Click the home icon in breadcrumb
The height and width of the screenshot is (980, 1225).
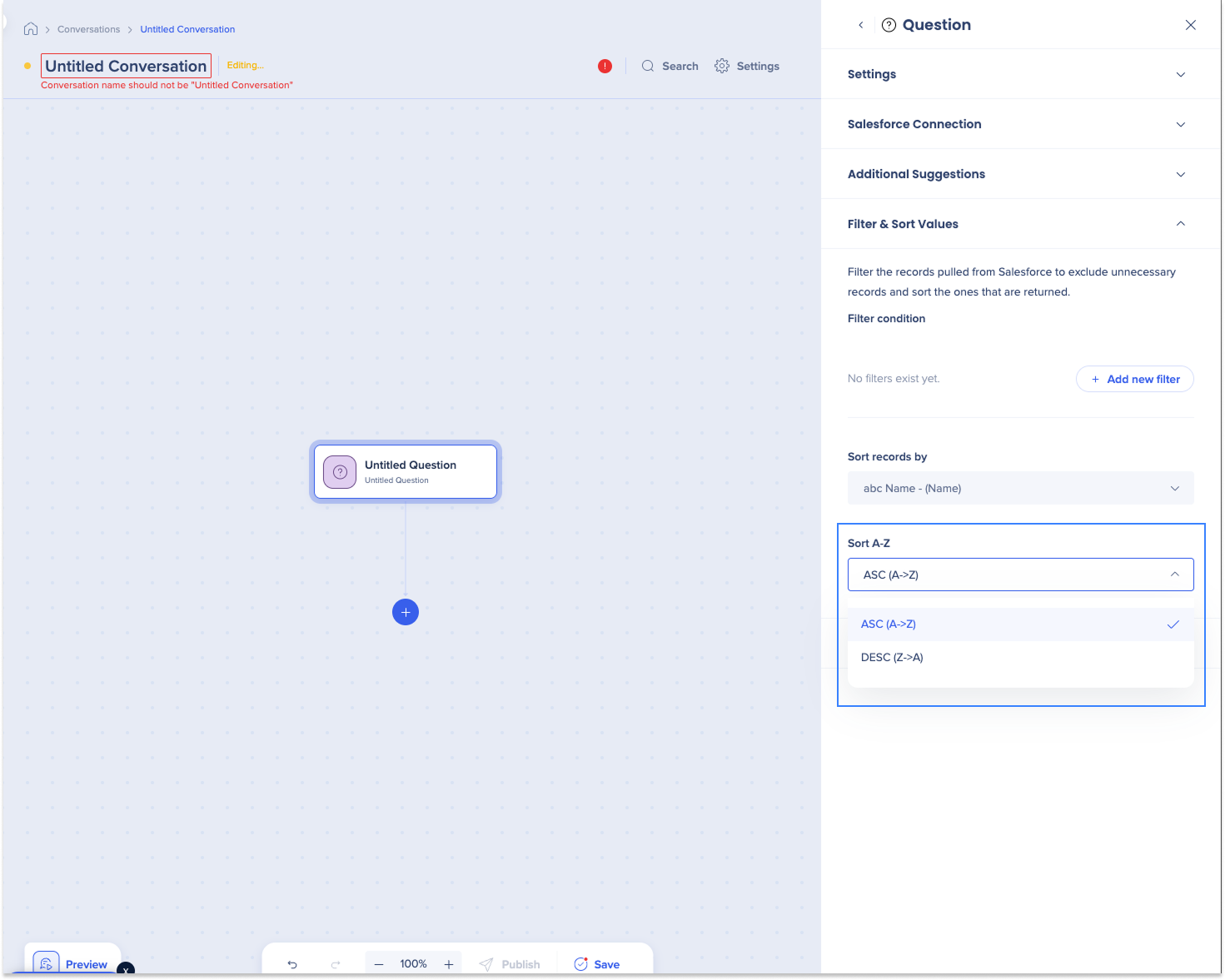pos(31,29)
